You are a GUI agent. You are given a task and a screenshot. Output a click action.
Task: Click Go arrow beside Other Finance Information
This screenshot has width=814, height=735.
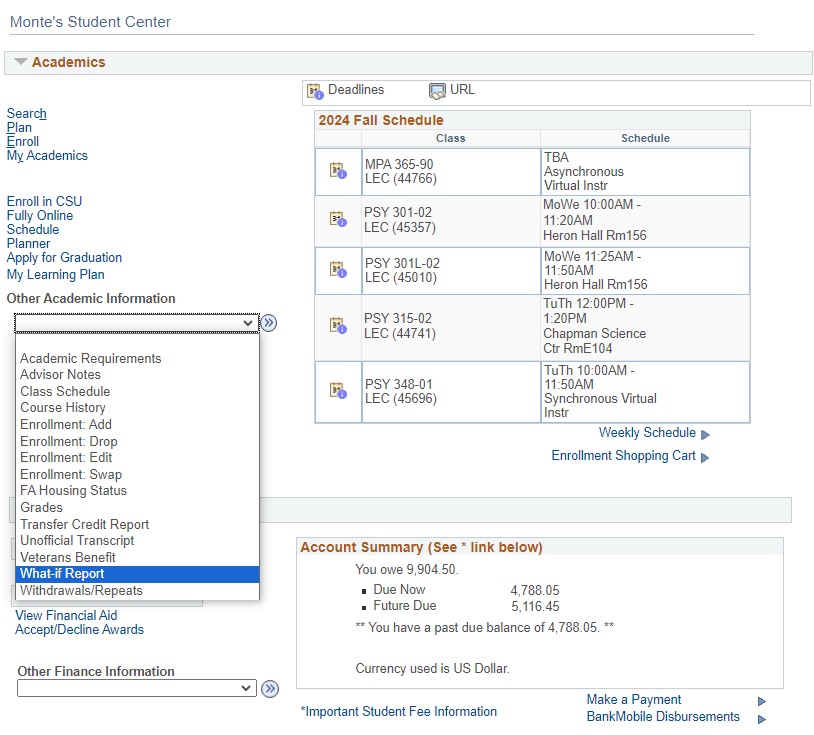click(x=269, y=688)
